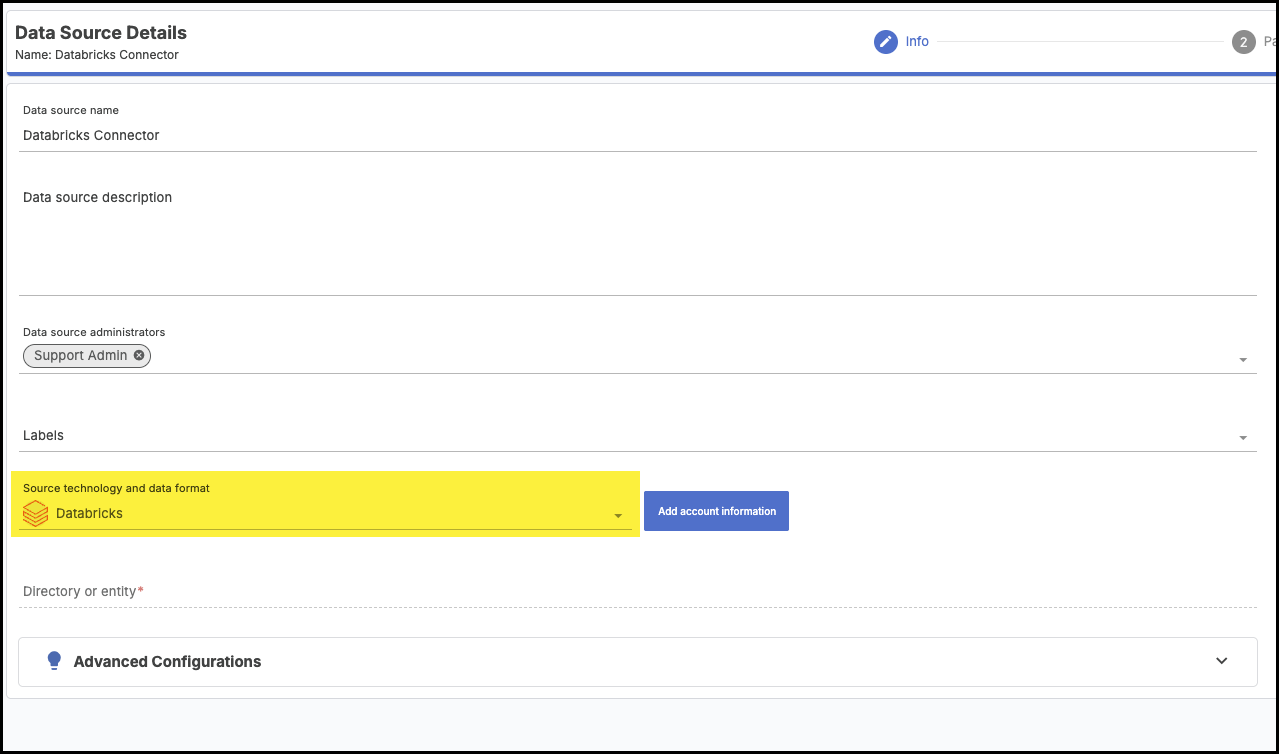Click the Data Source Details heading
1279x754 pixels.
pyautogui.click(x=100, y=32)
